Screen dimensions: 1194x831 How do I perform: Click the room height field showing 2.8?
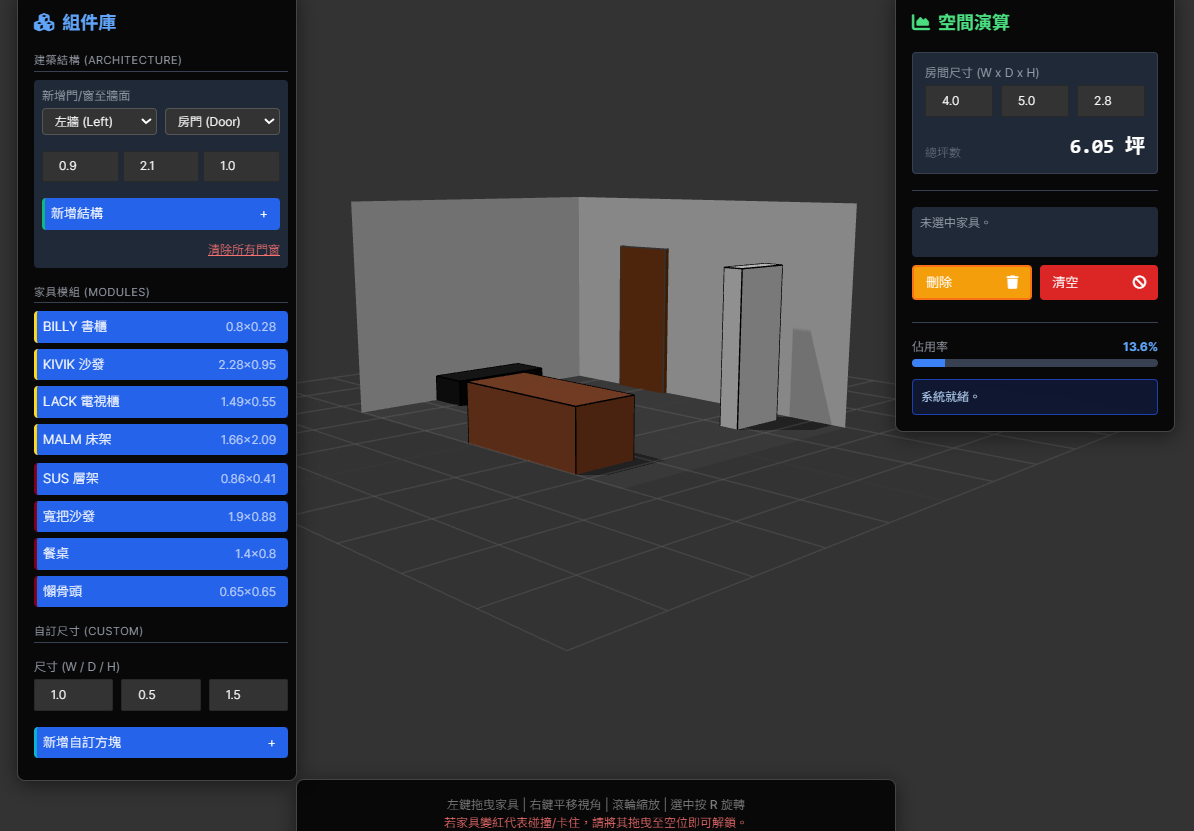tap(1110, 101)
